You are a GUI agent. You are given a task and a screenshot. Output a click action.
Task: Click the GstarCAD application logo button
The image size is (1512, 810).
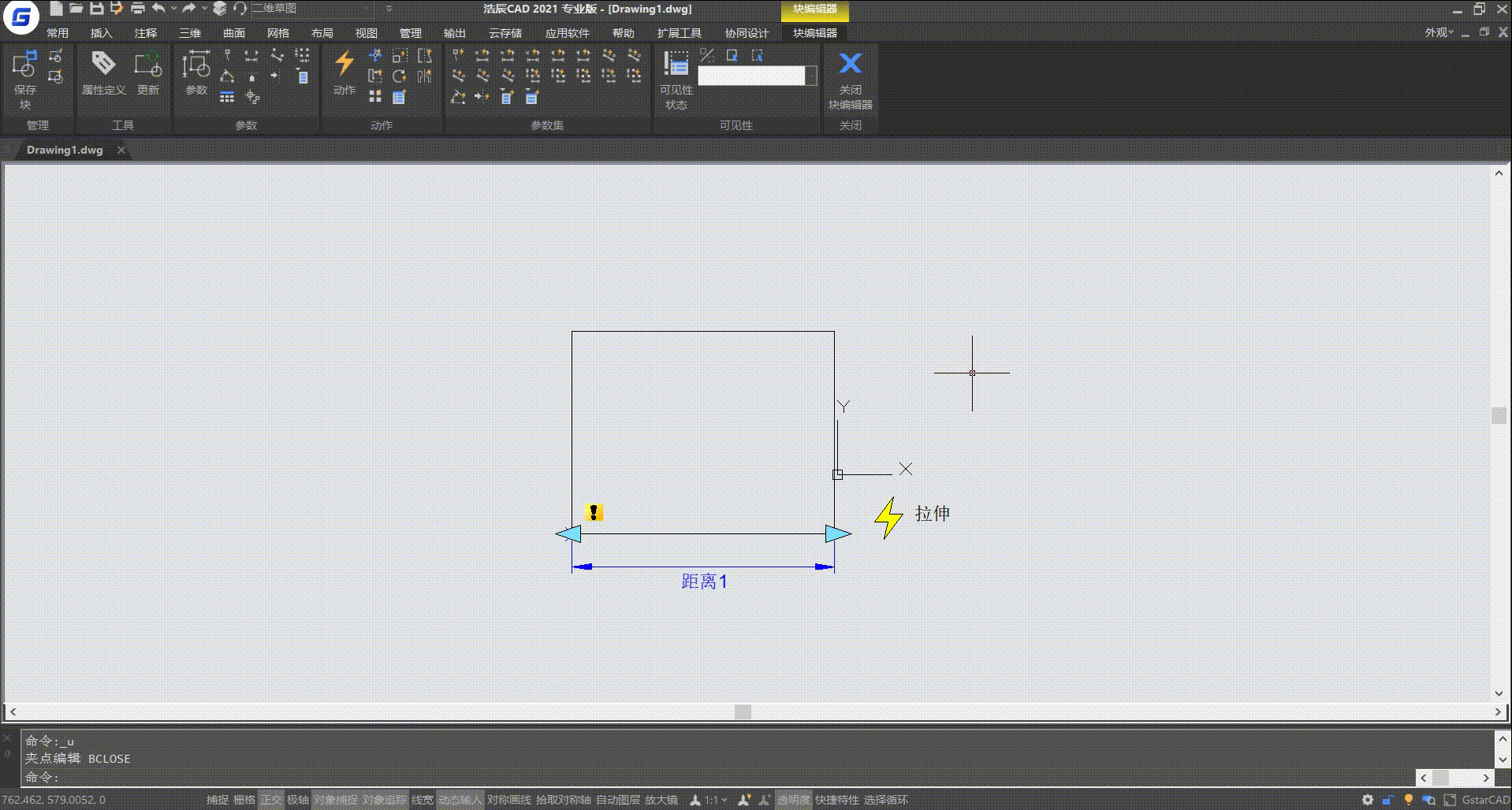point(20,18)
